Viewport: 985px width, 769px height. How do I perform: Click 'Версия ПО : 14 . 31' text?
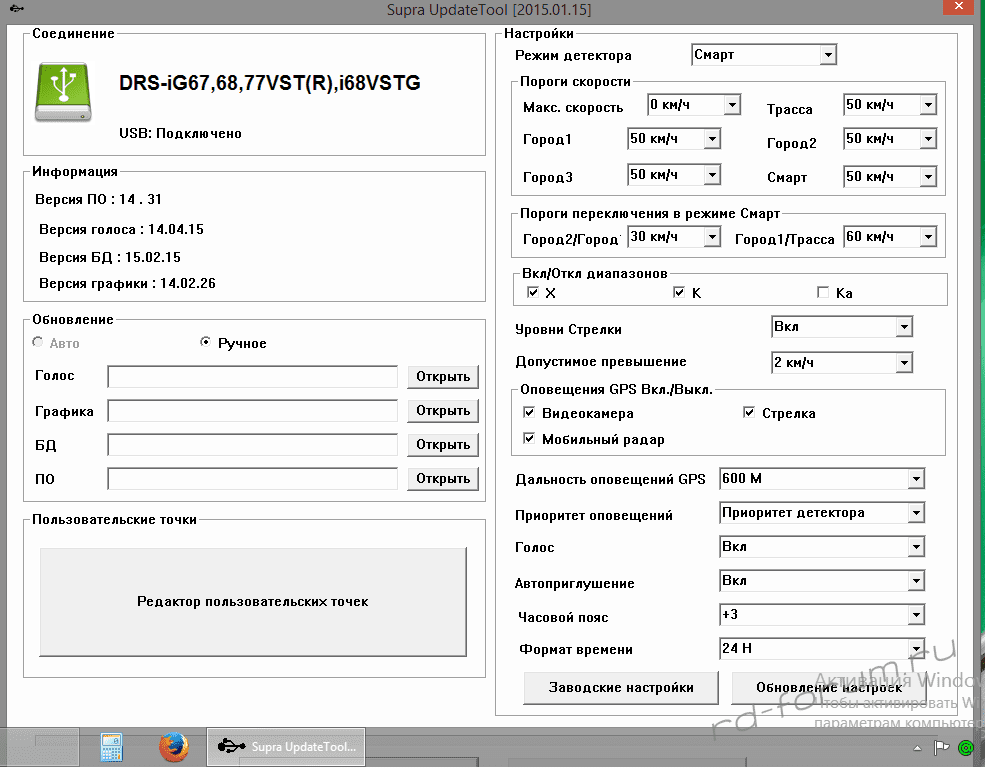tap(99, 199)
